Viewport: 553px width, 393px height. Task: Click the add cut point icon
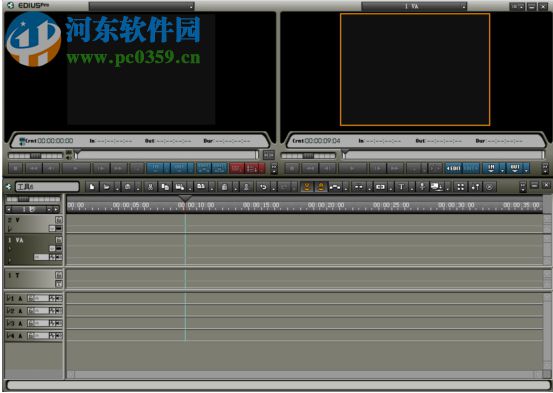[x=359, y=187]
